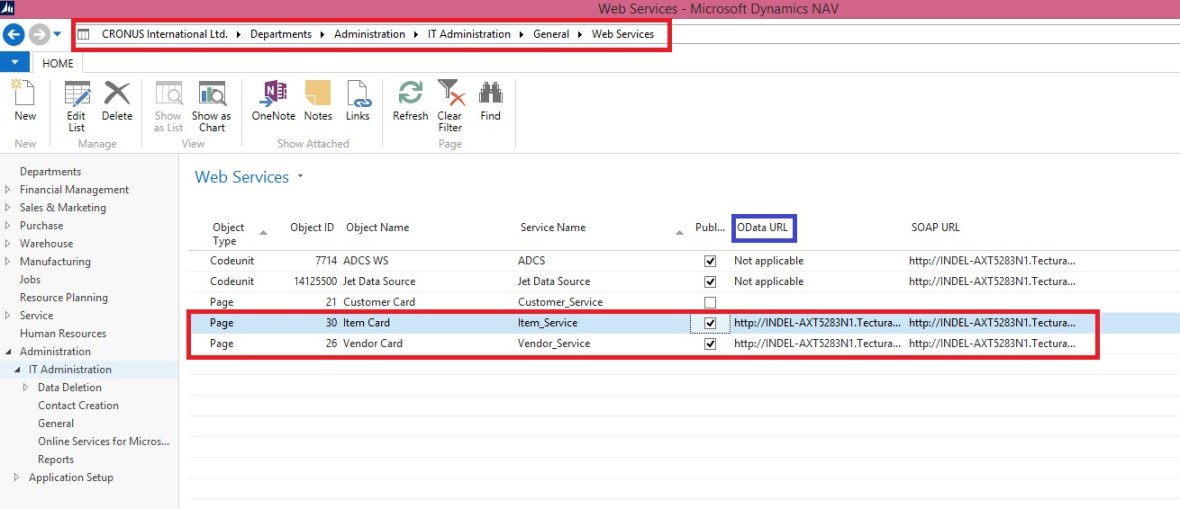Collapse IT Administration node
The width and height of the screenshot is (1180, 509).
[17, 370]
